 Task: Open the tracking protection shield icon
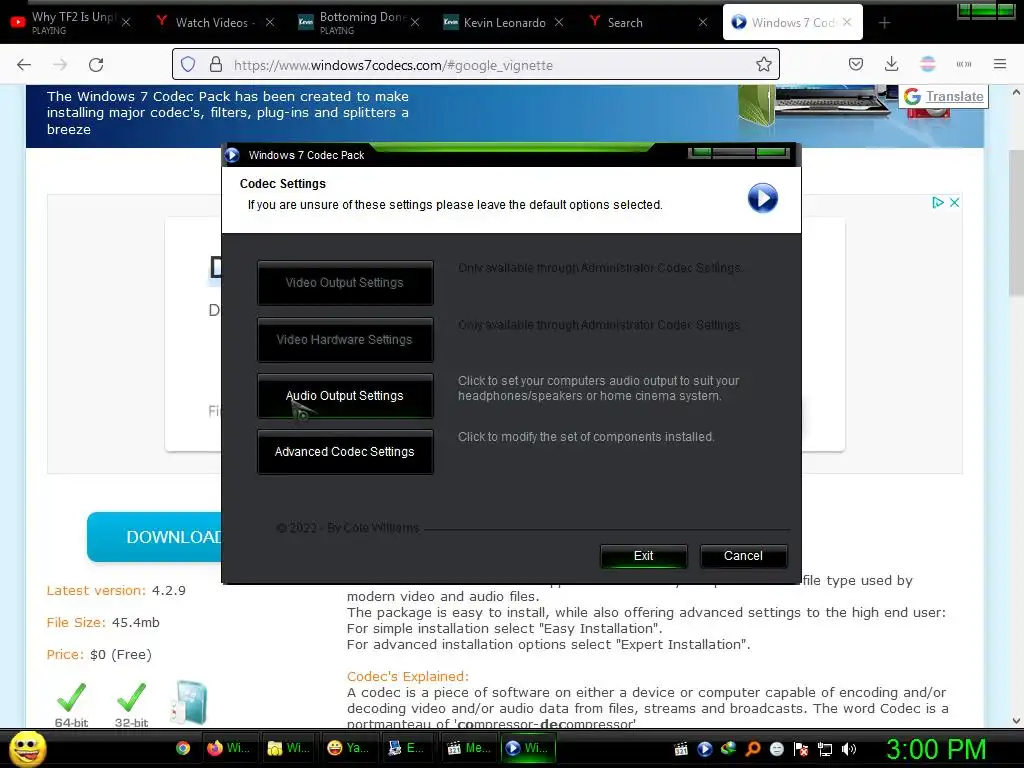click(188, 64)
